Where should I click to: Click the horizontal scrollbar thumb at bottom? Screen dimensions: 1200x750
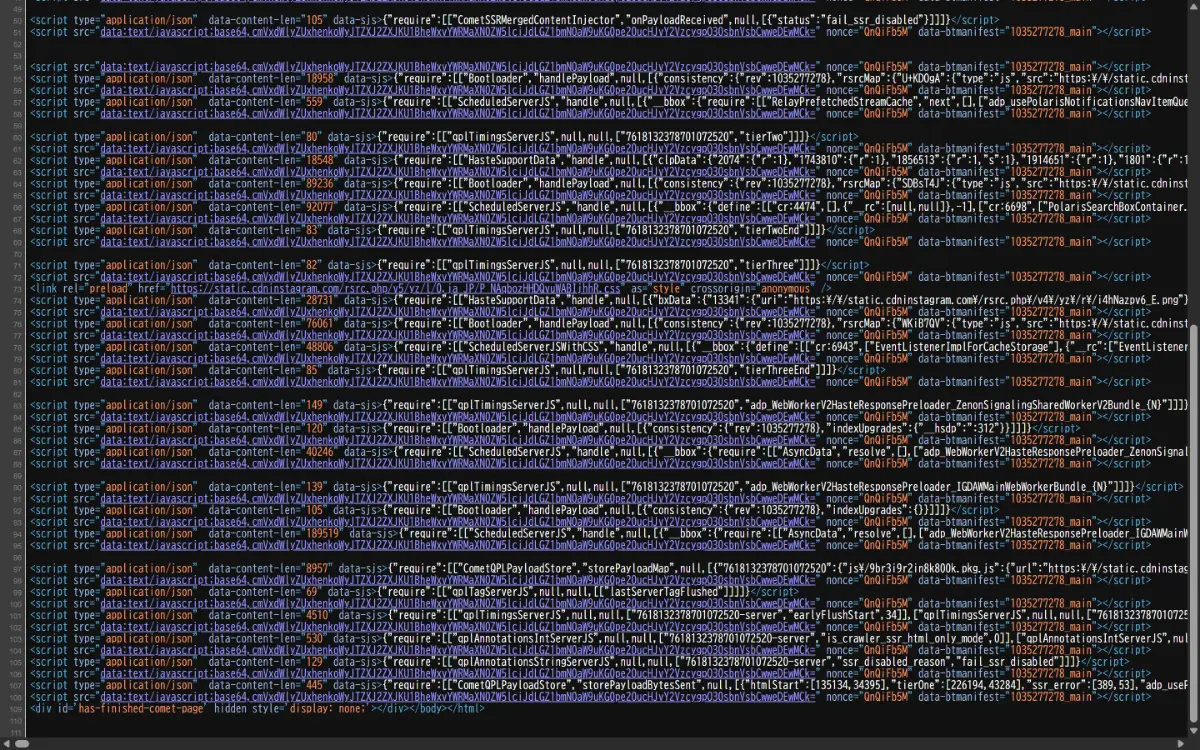pos(20,743)
